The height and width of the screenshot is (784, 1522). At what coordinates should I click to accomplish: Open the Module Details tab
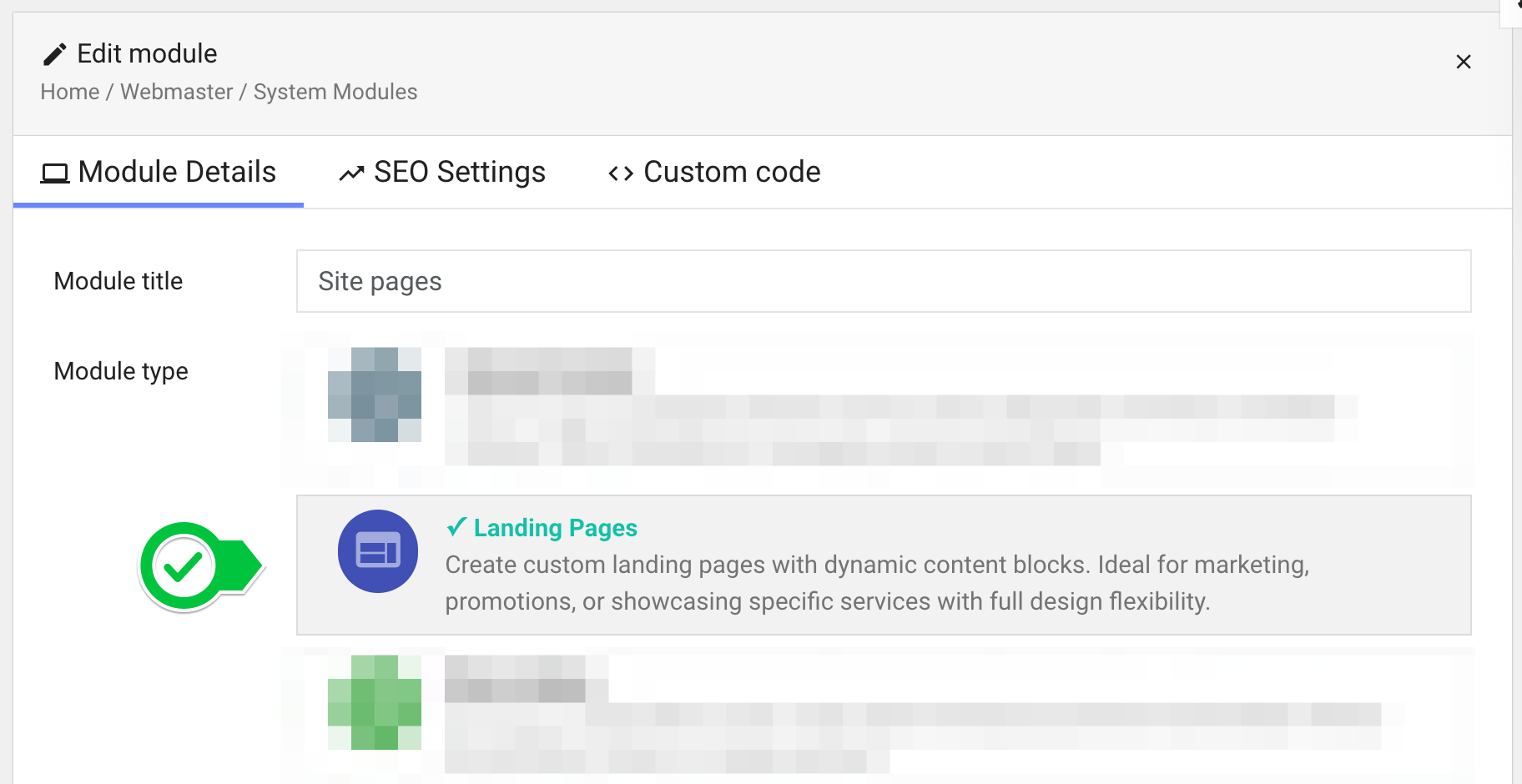pyautogui.click(x=159, y=172)
